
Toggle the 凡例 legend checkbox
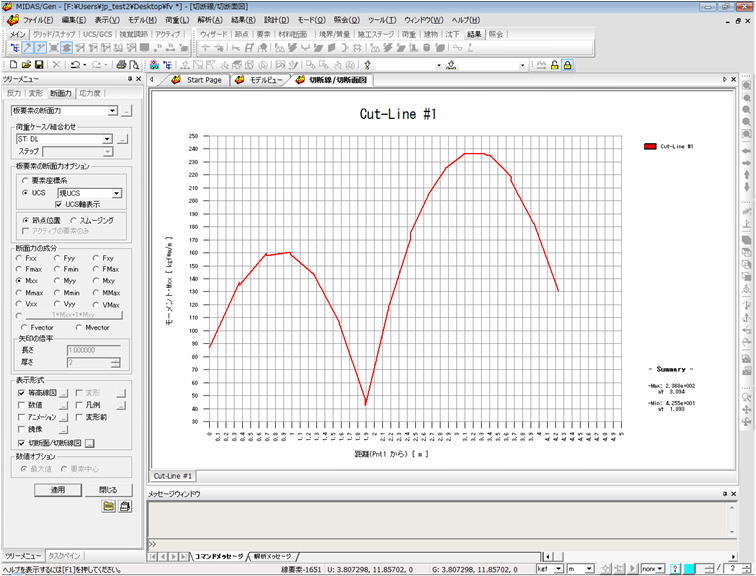pos(79,405)
